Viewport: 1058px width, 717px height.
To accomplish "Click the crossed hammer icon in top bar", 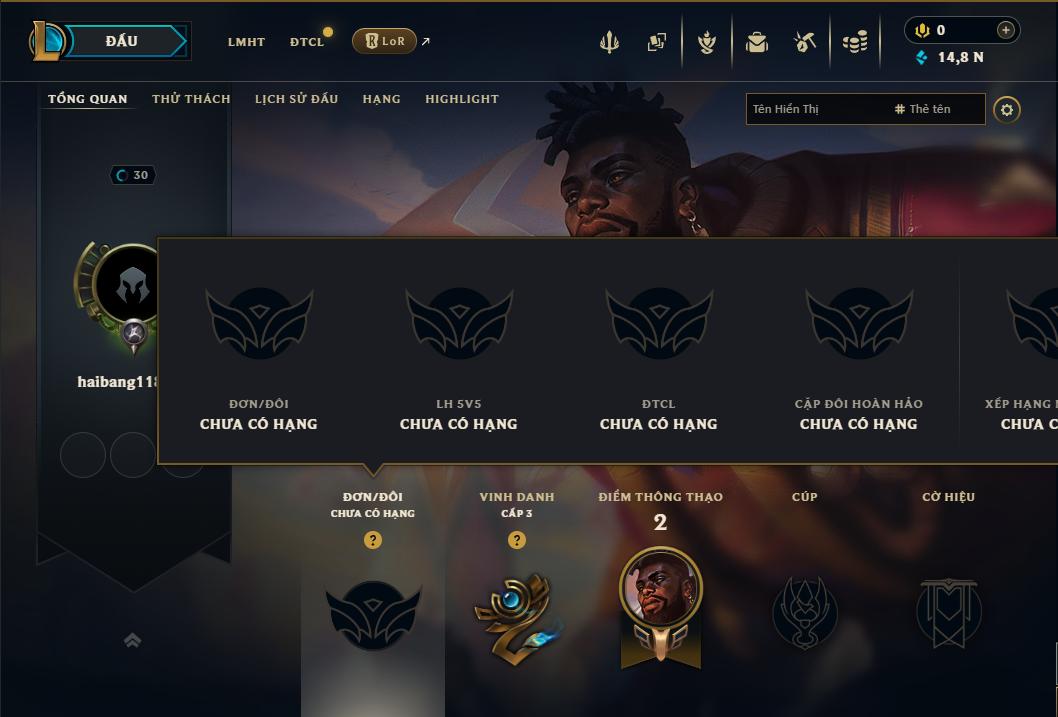I will coord(804,42).
